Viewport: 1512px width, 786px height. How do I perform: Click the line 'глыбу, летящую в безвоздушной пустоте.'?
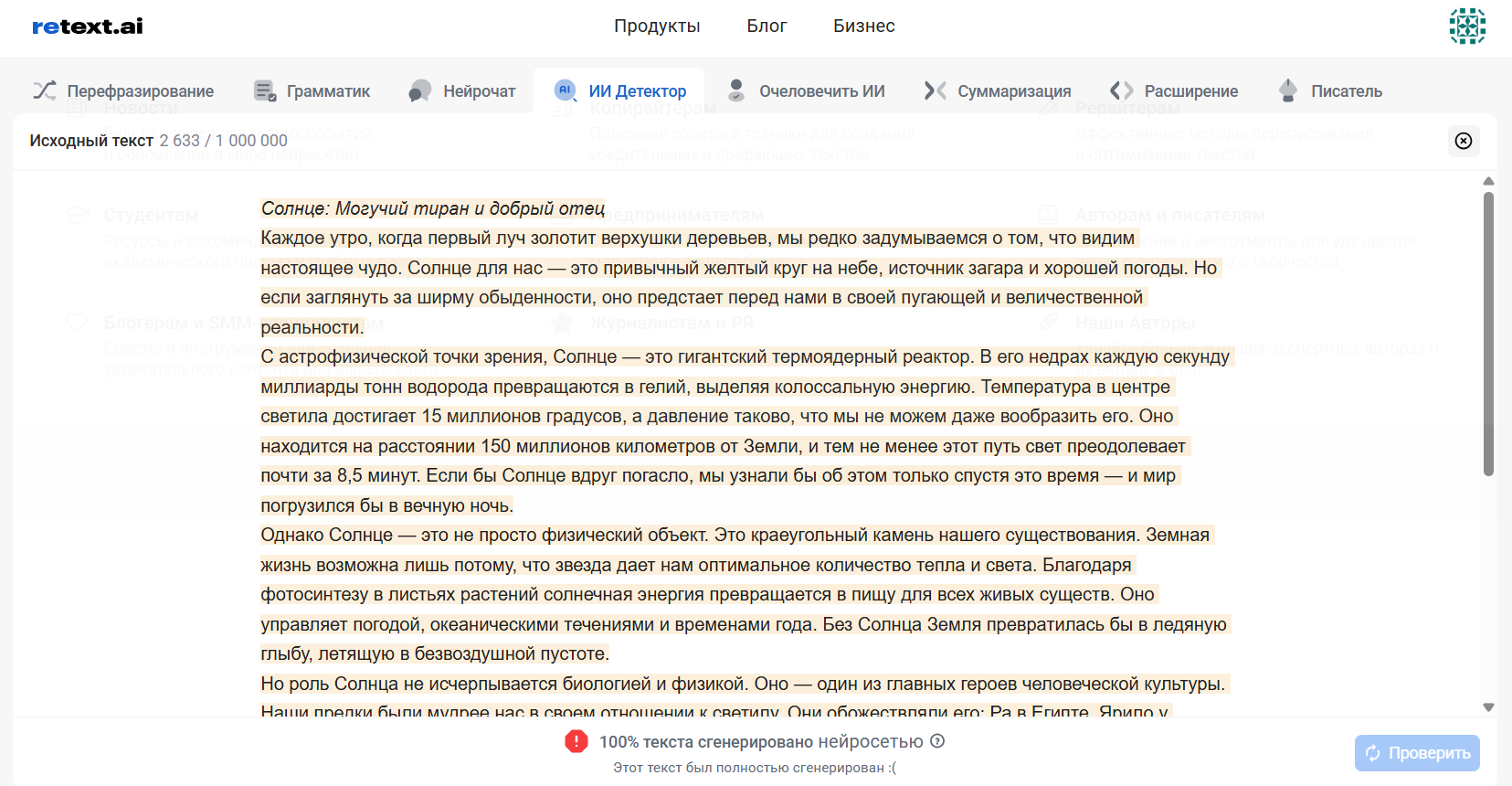coord(435,653)
